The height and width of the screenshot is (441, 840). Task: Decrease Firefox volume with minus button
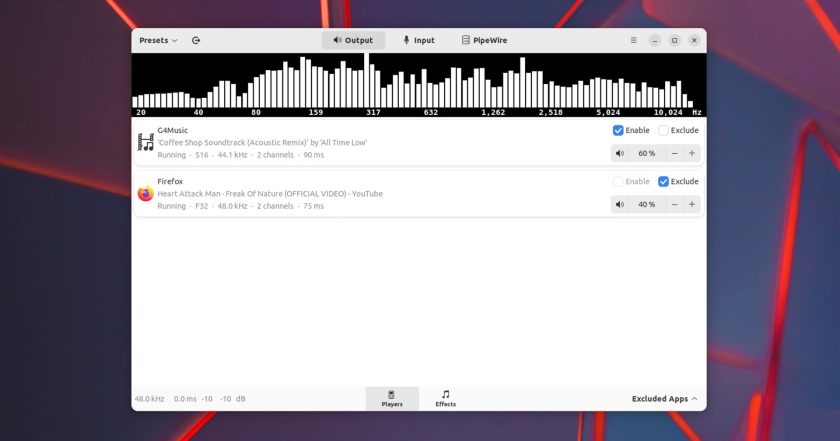click(x=674, y=204)
